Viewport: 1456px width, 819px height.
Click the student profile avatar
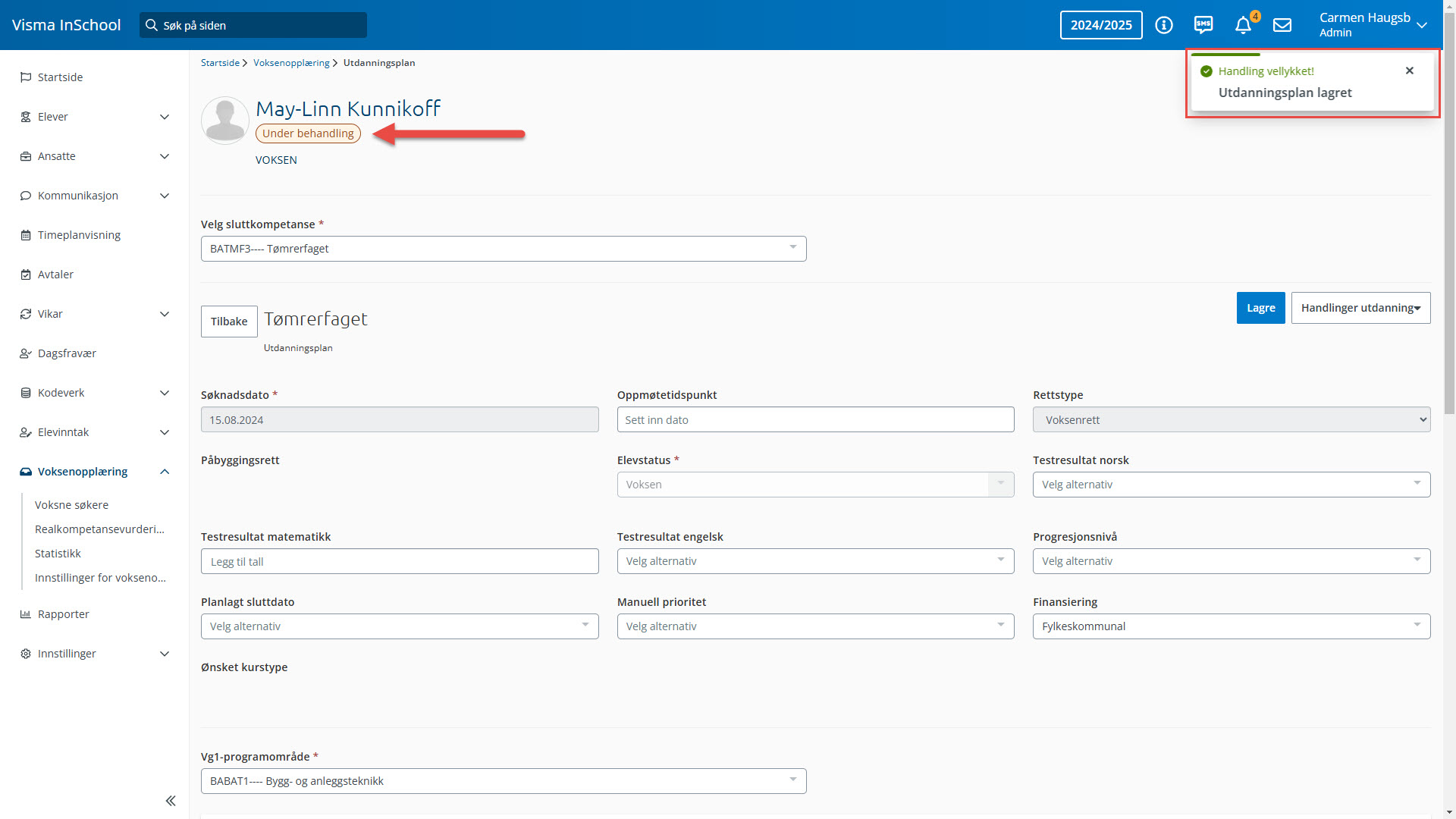pyautogui.click(x=225, y=121)
